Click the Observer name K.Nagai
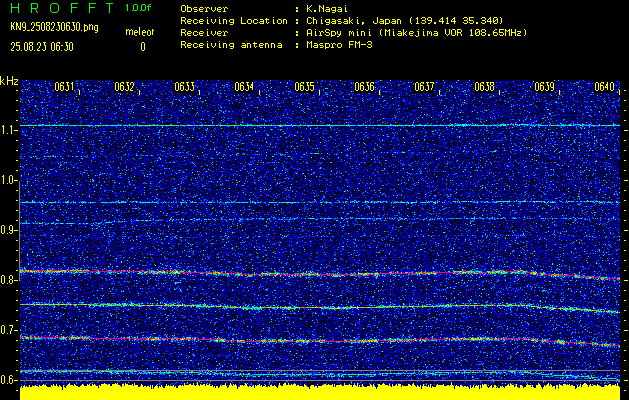629x400 pixels. (x=327, y=8)
